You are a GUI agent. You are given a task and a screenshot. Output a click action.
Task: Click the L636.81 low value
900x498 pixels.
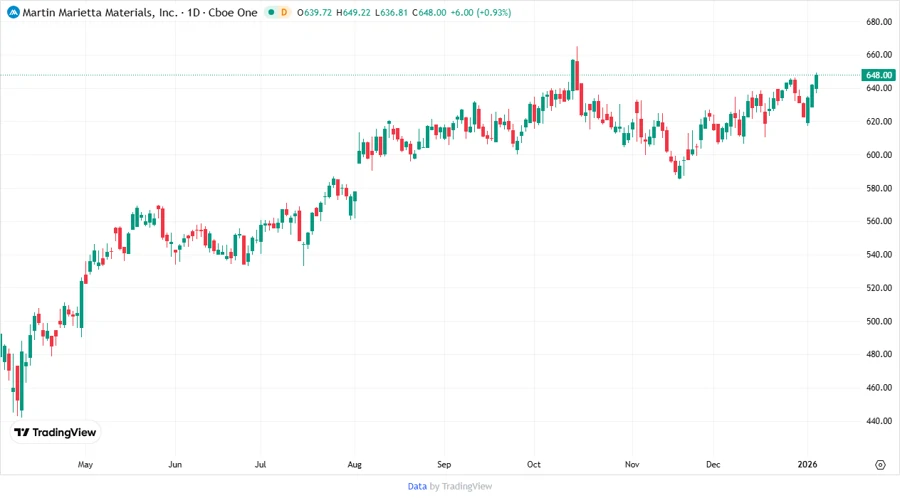tap(391, 12)
